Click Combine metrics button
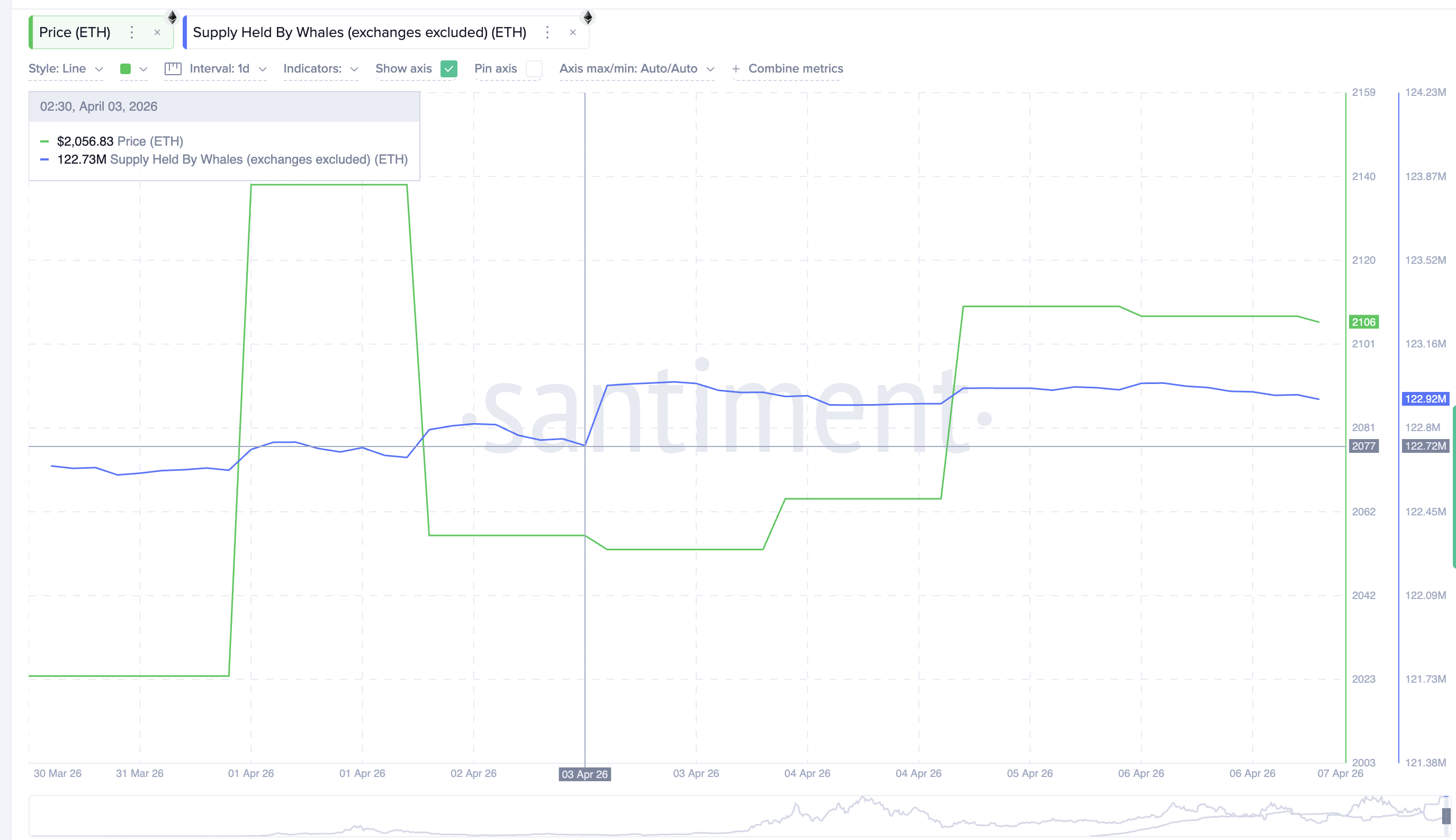The height and width of the screenshot is (840, 1456). click(x=795, y=69)
